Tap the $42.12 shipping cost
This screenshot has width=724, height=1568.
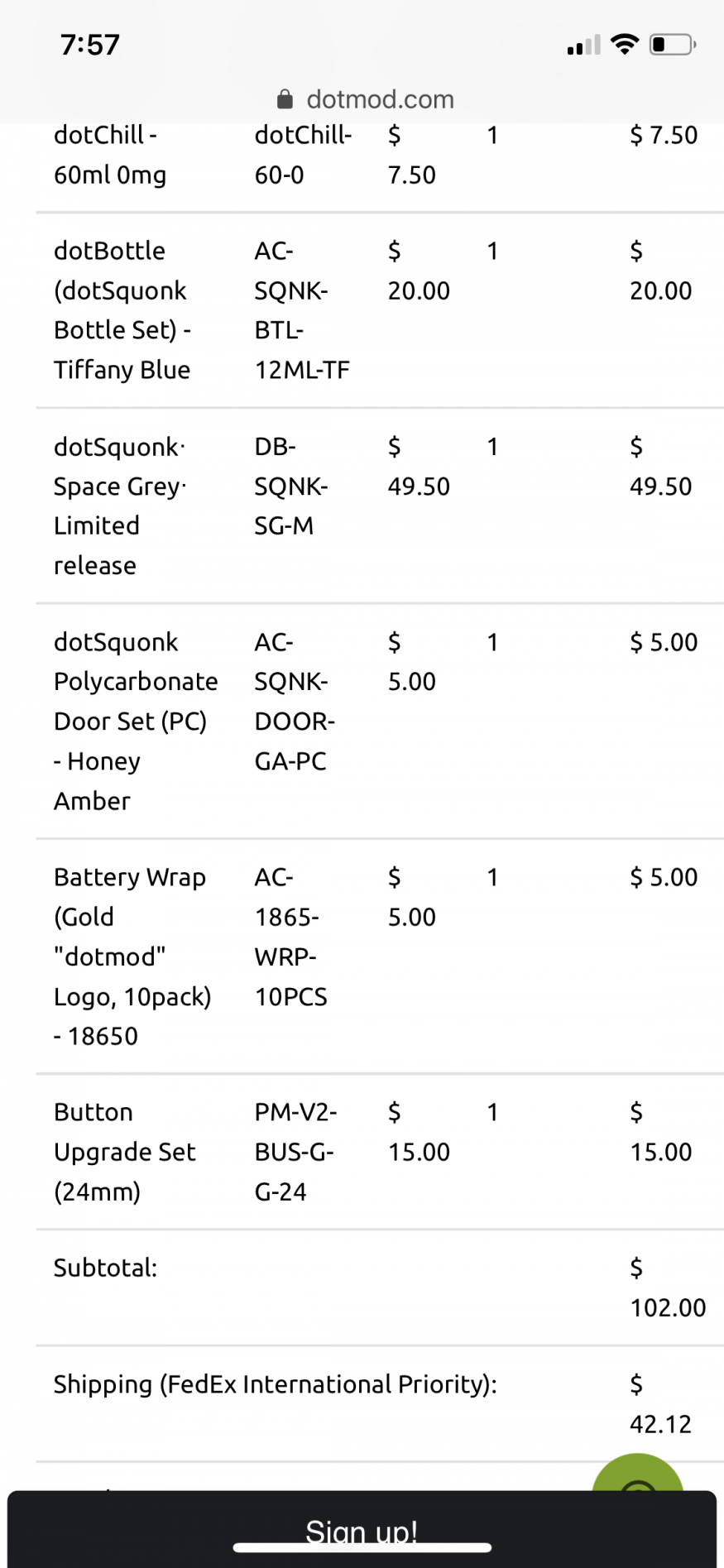click(x=659, y=1404)
